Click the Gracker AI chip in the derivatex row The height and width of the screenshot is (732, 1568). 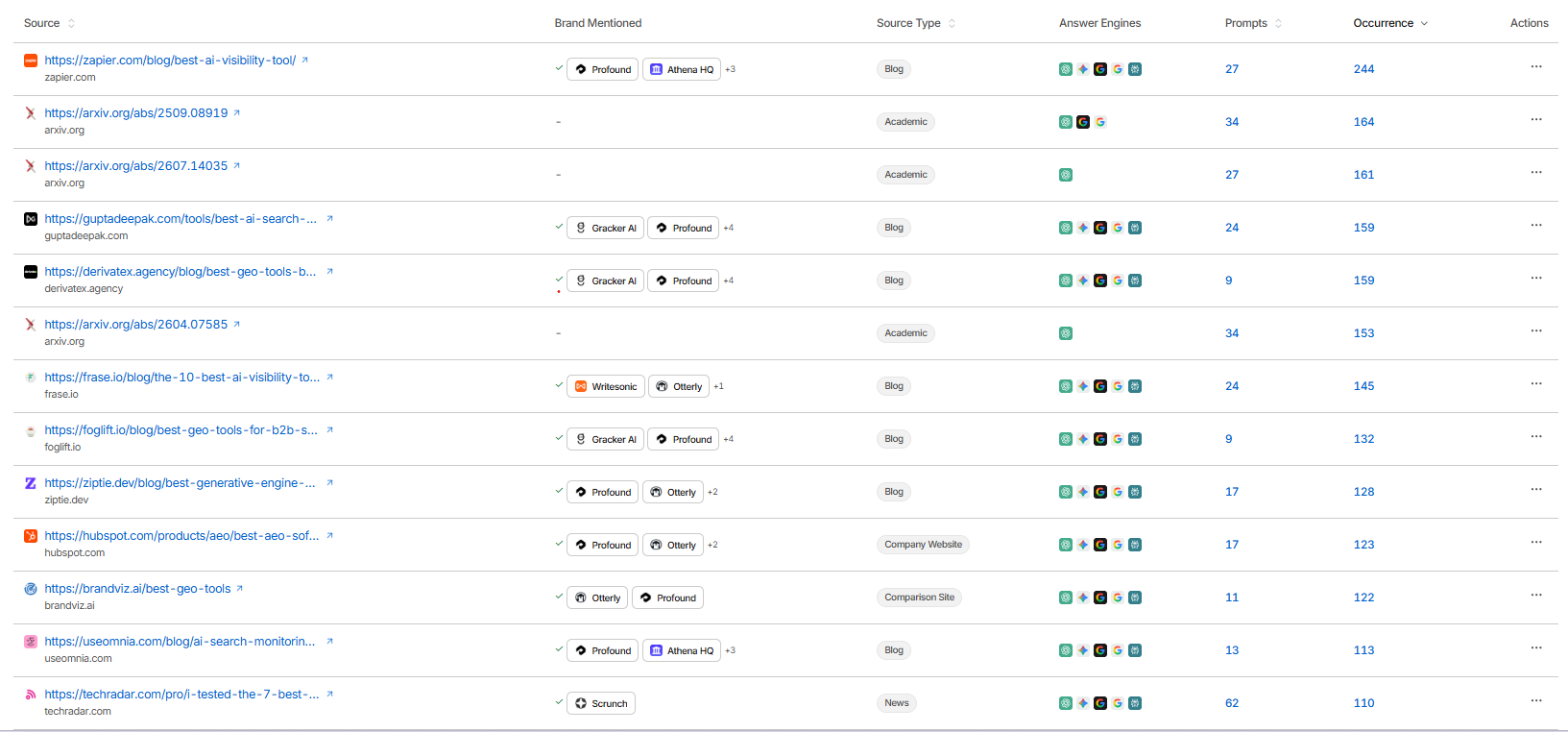(605, 281)
